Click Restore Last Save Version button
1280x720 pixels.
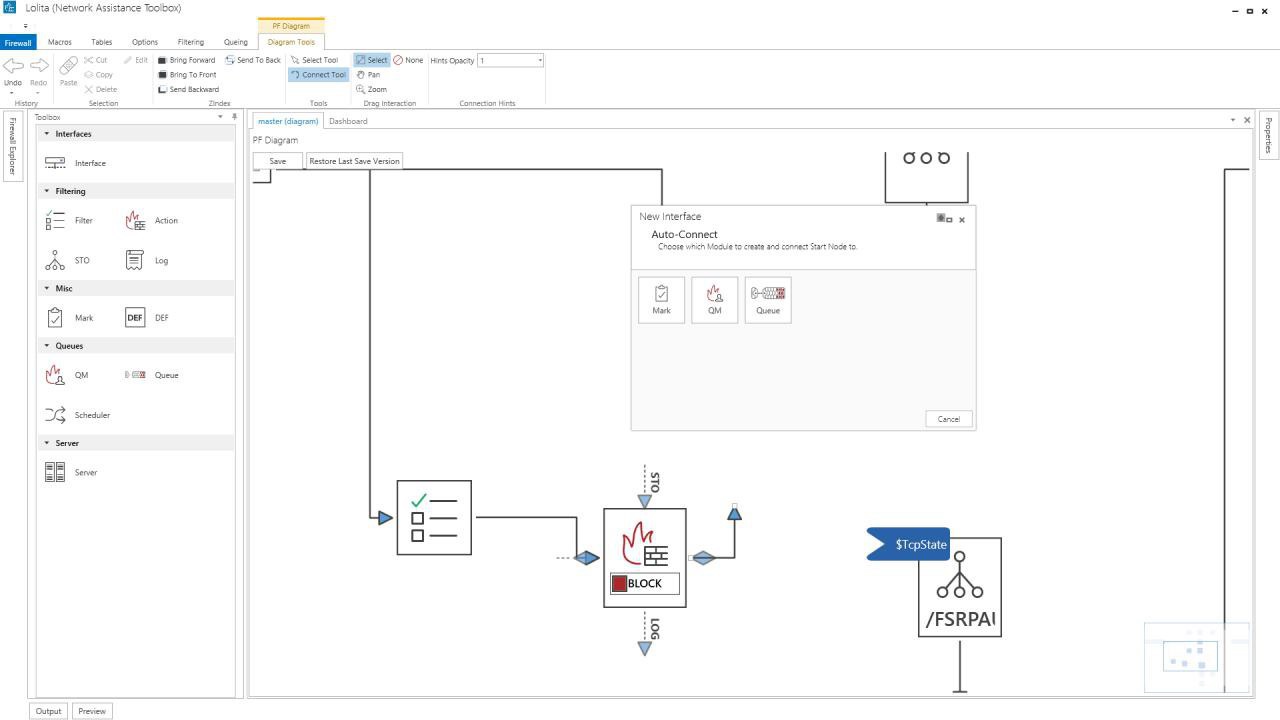(x=354, y=161)
